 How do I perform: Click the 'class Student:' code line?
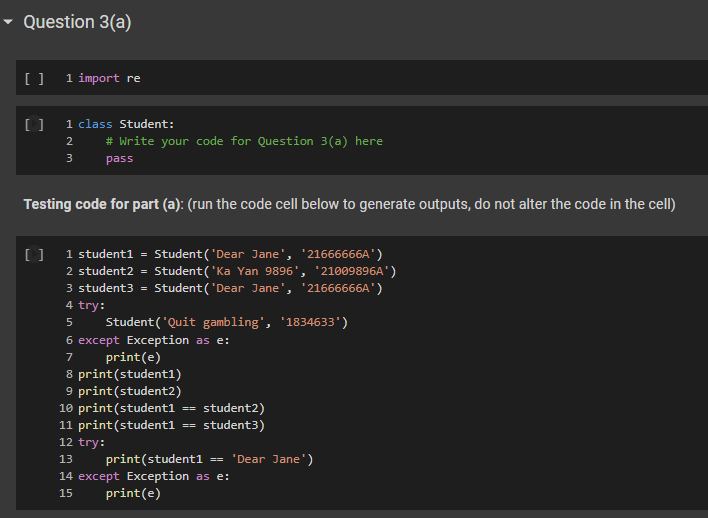pos(126,124)
